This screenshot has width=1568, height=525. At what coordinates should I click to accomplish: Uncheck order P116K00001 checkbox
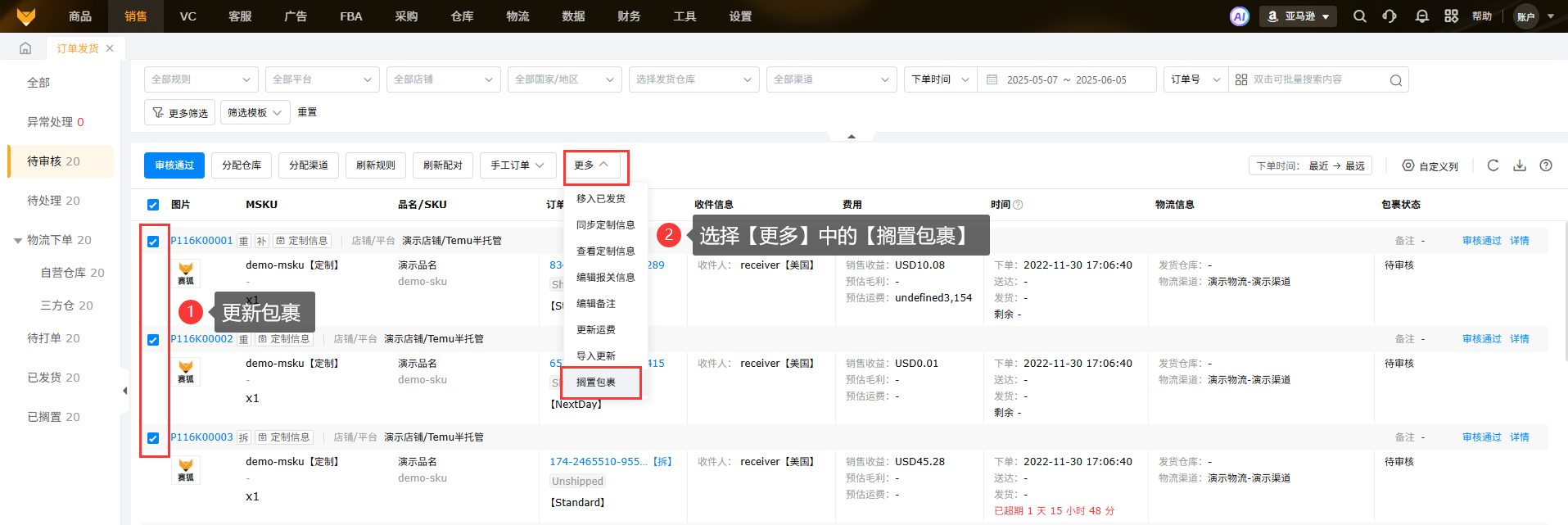[153, 242]
